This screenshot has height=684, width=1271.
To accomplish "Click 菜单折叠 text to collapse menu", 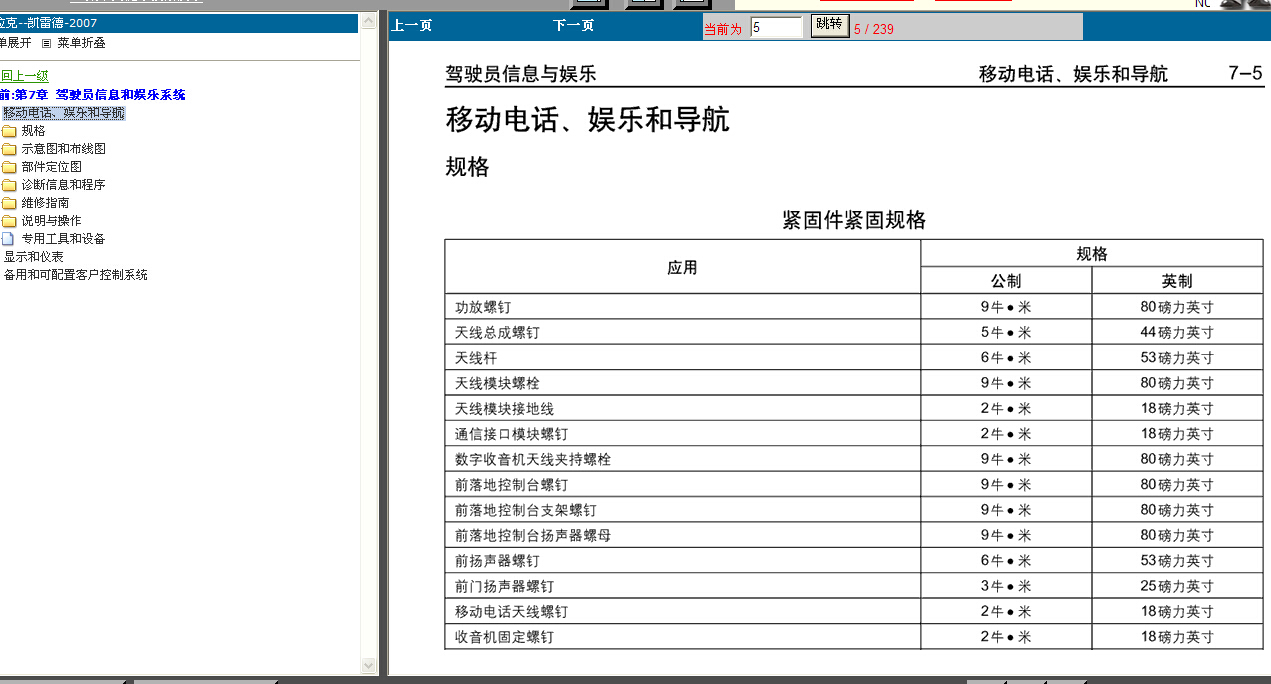I will coord(81,43).
